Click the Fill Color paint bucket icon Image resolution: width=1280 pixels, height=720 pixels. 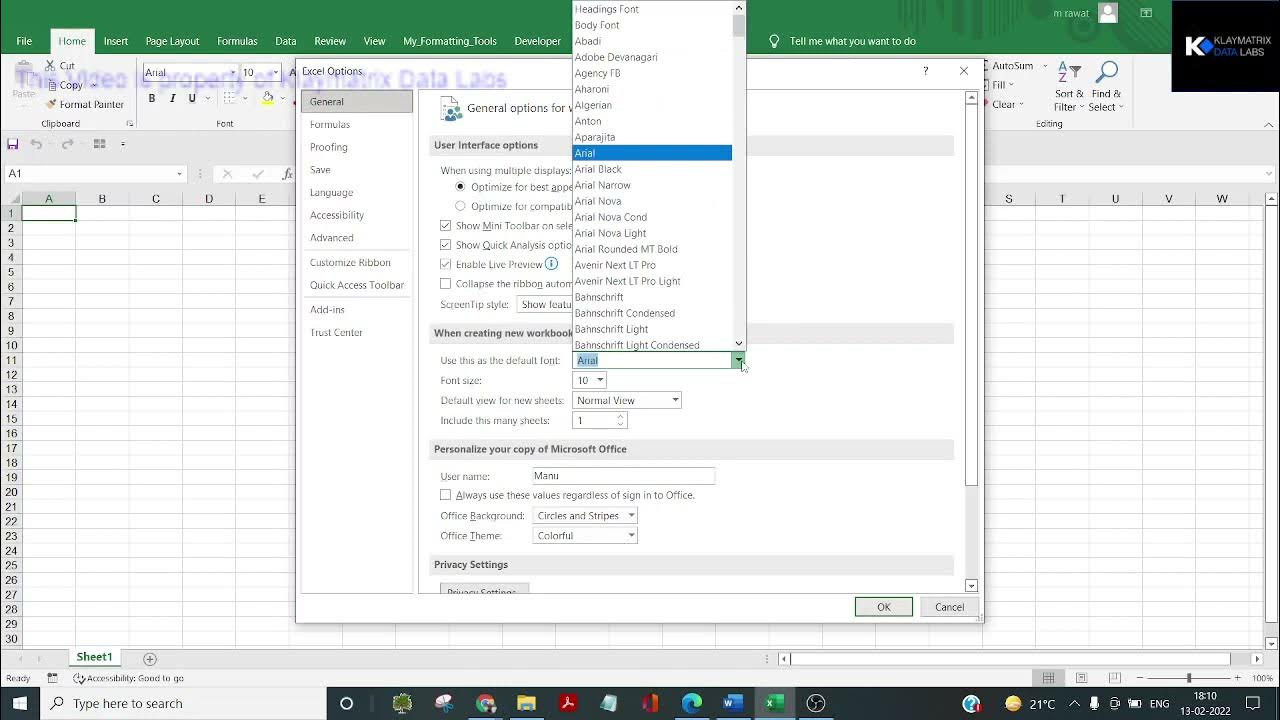[267, 98]
